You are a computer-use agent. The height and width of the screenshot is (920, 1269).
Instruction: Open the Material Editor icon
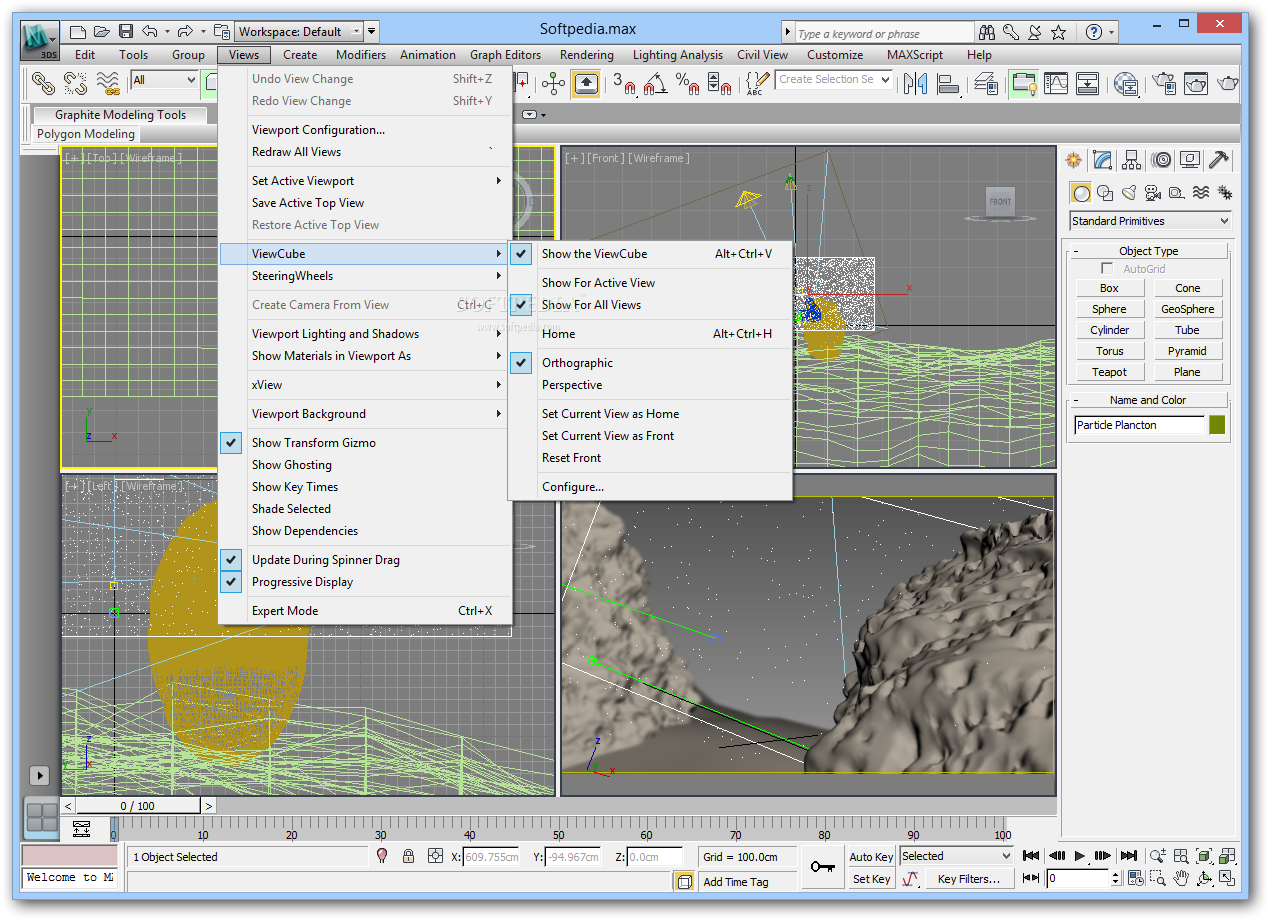[x=1127, y=84]
